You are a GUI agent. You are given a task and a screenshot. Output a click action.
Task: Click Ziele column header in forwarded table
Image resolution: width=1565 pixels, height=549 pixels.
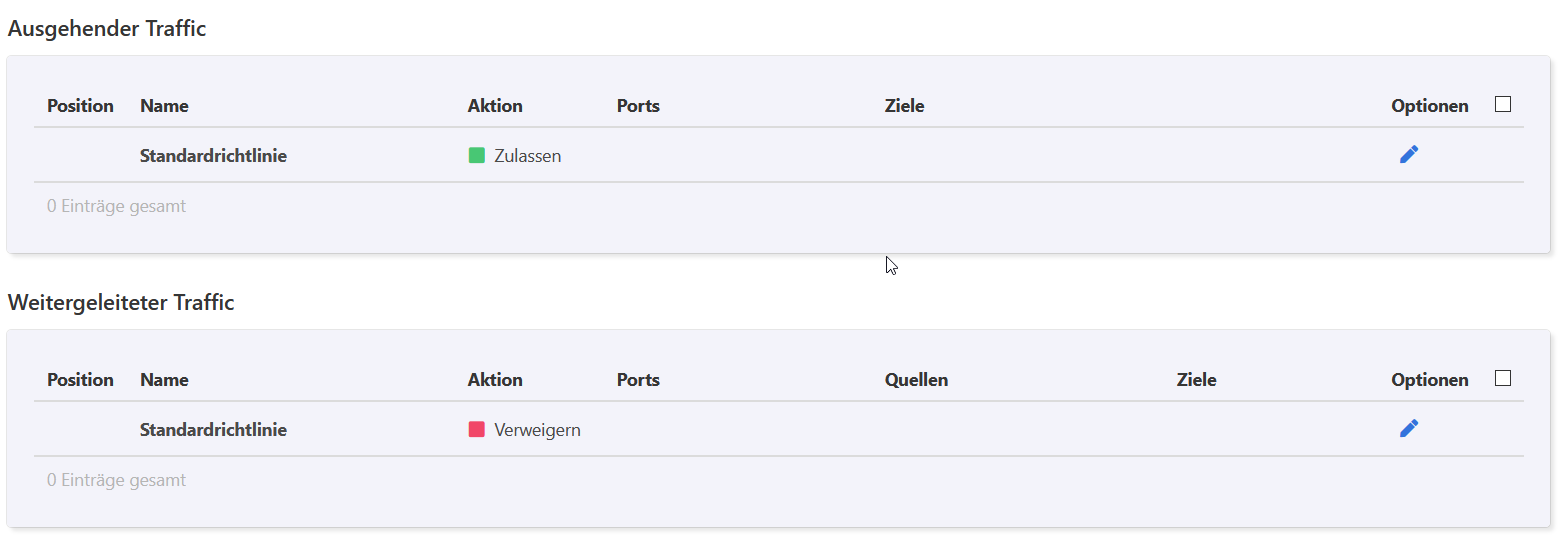pos(1196,380)
